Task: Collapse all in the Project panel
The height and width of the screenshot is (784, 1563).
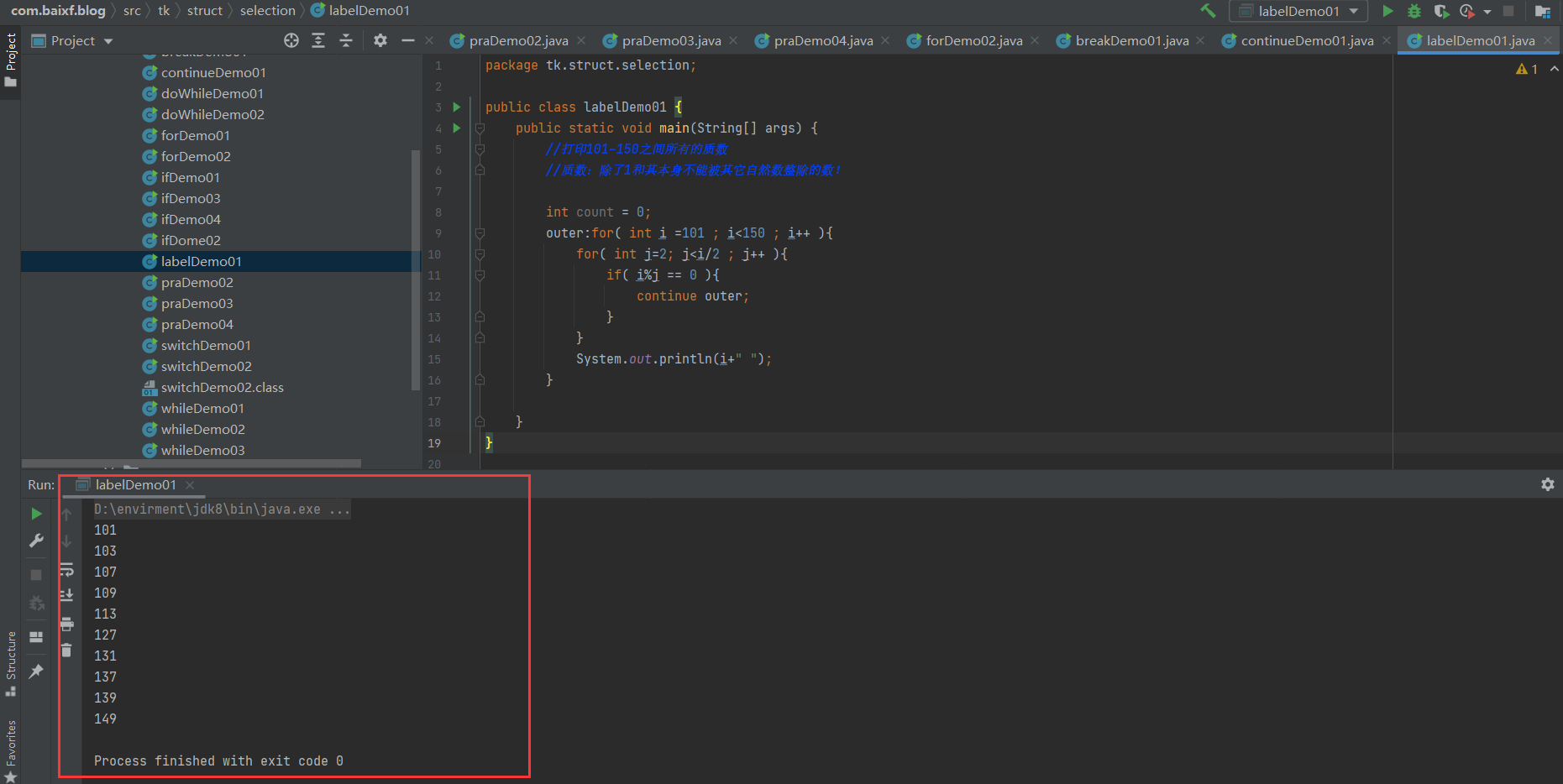Action: [x=346, y=40]
